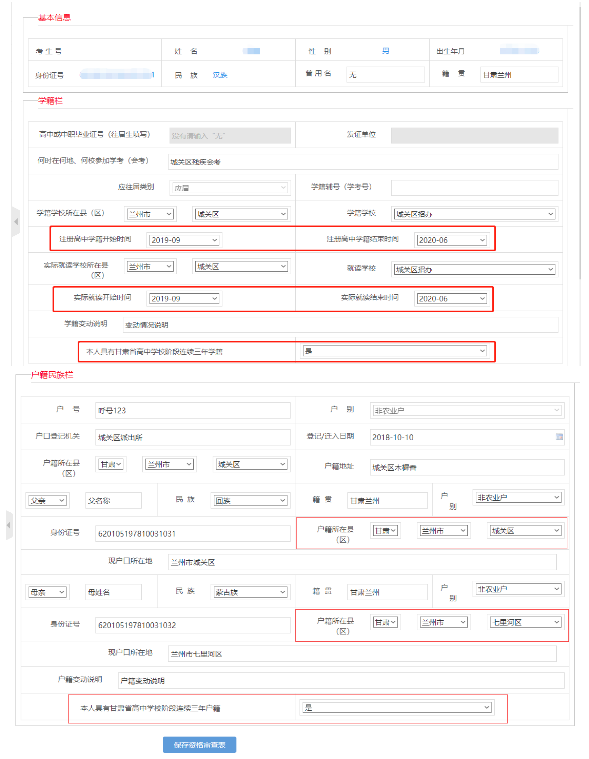Open city dropdown for 学籍学校所在县
The width and height of the screenshot is (589, 759).
[x=150, y=213]
